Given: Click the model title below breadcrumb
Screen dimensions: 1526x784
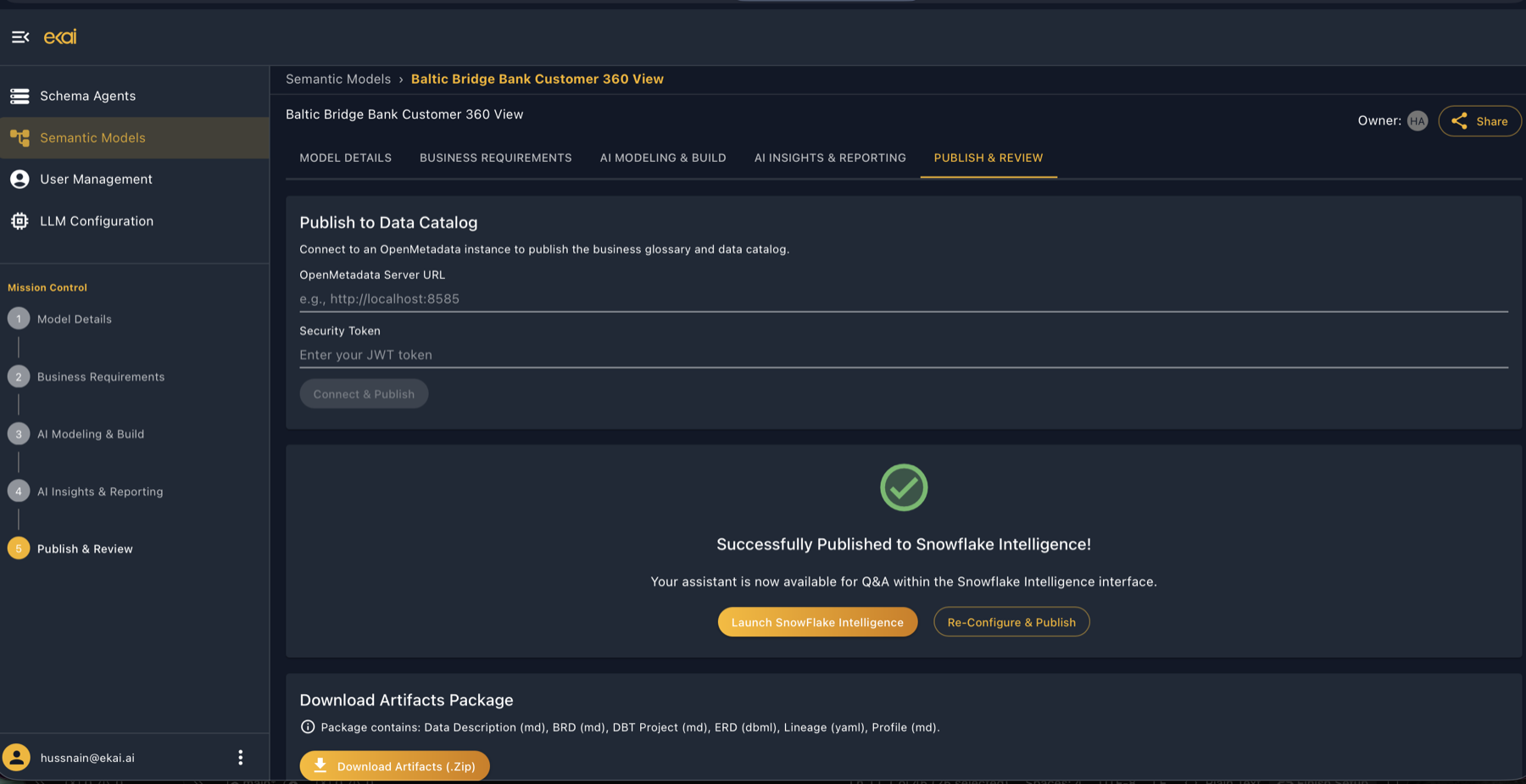Looking at the screenshot, I should point(404,114).
